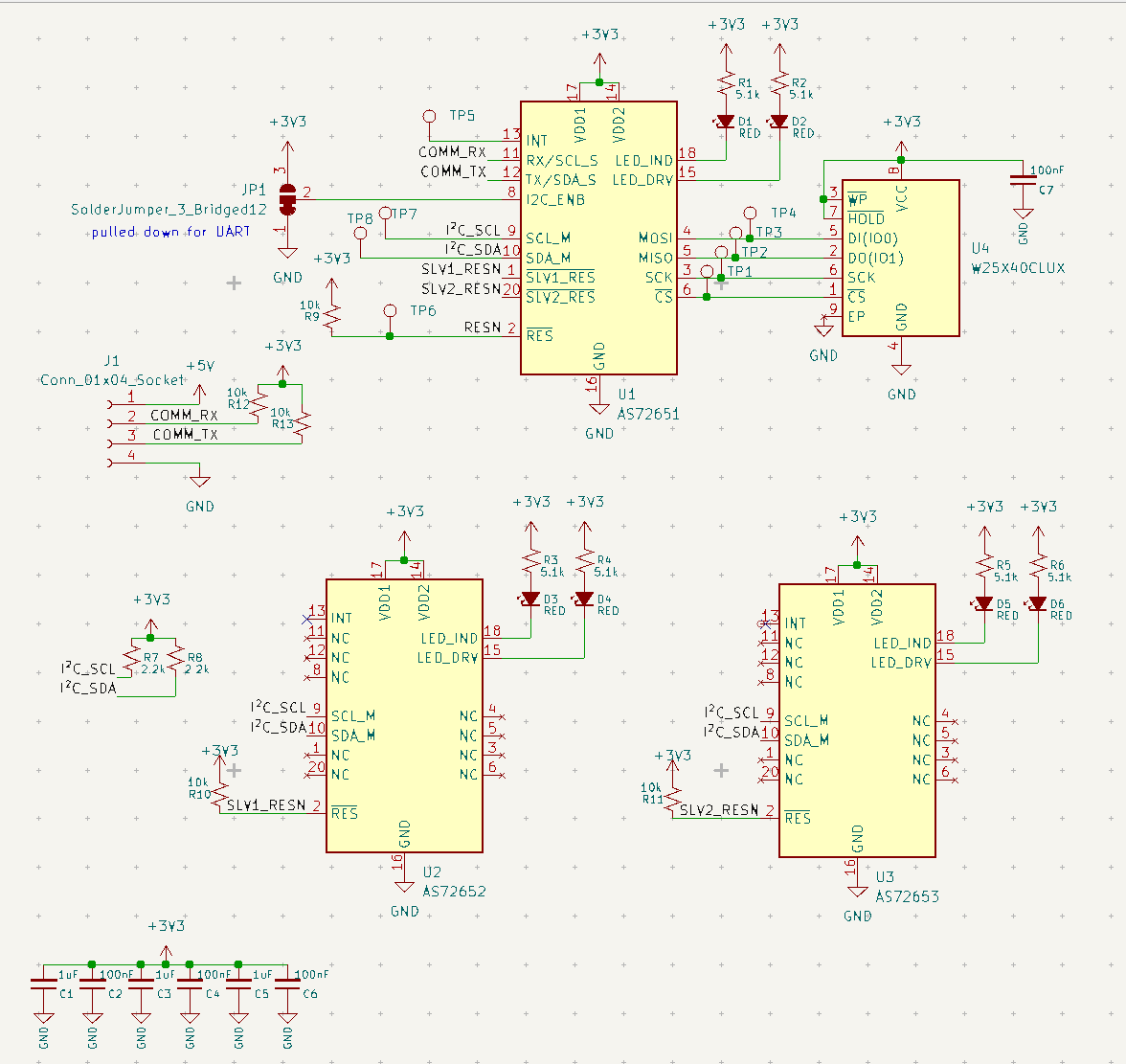Select the D4 red LED symbol
This screenshot has width=1126, height=1064.
coord(584,599)
